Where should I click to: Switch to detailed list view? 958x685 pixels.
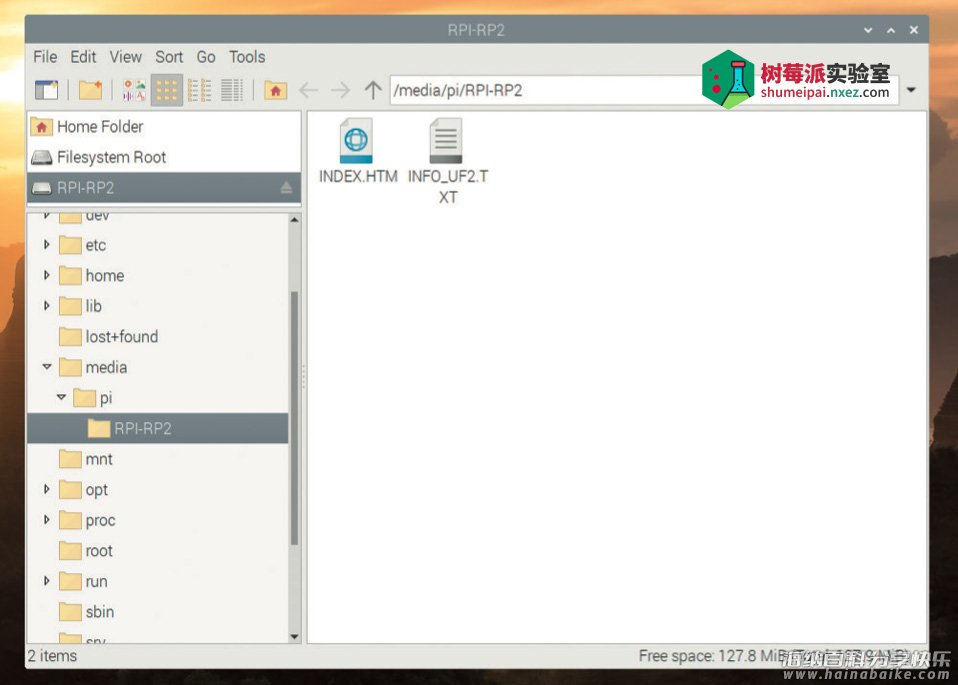[232, 90]
